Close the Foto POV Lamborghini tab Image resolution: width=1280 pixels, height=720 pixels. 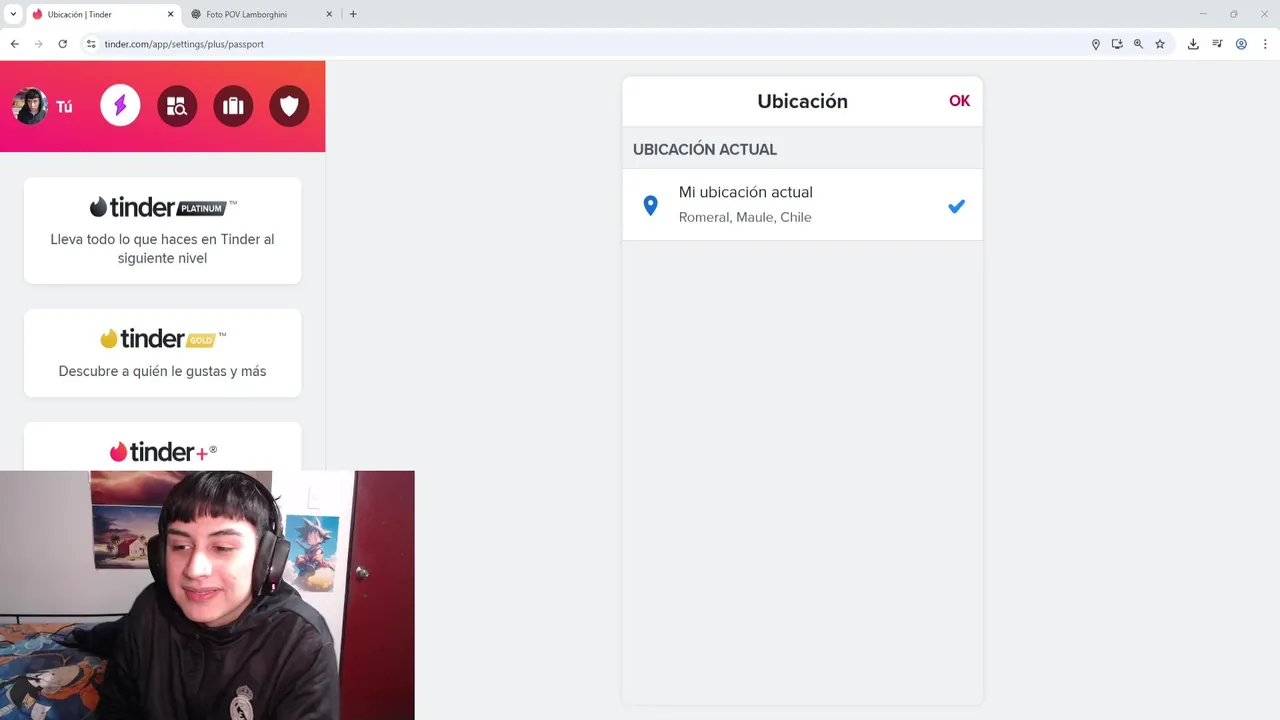point(329,14)
